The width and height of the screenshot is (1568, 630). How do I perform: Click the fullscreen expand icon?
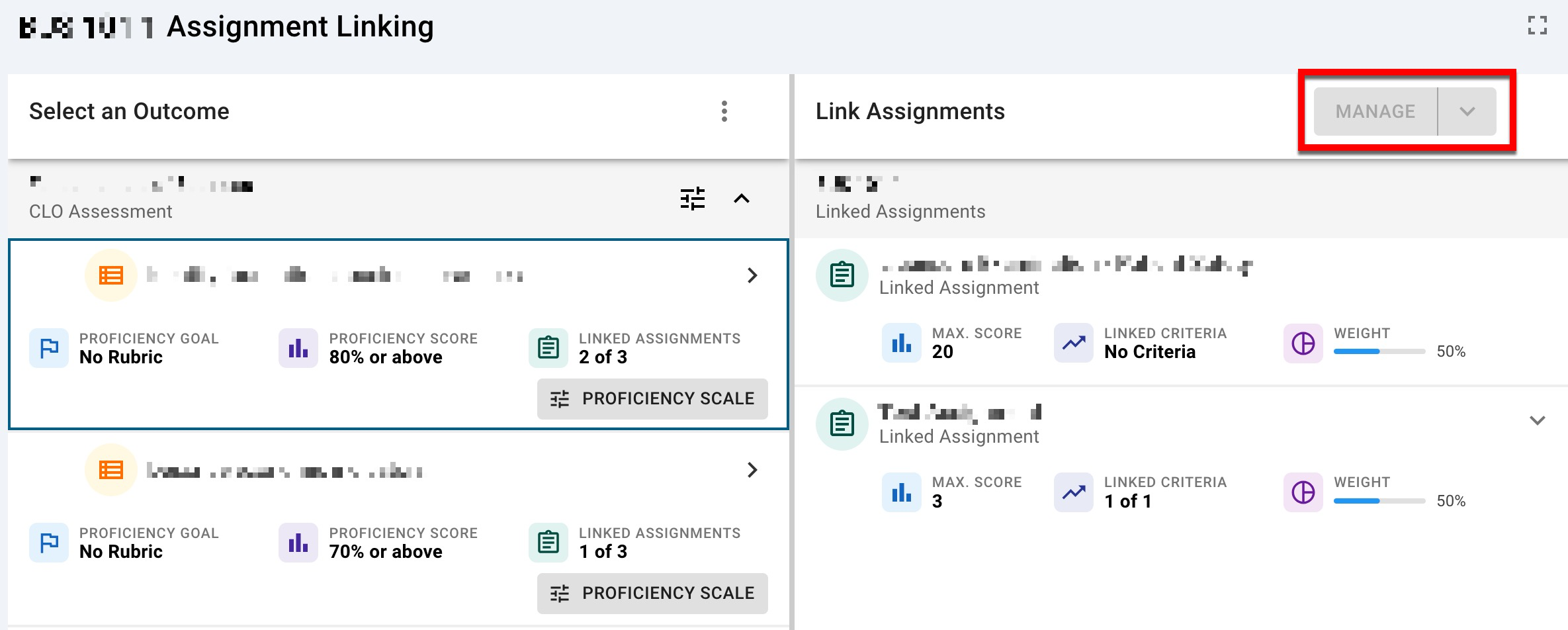pyautogui.click(x=1537, y=26)
